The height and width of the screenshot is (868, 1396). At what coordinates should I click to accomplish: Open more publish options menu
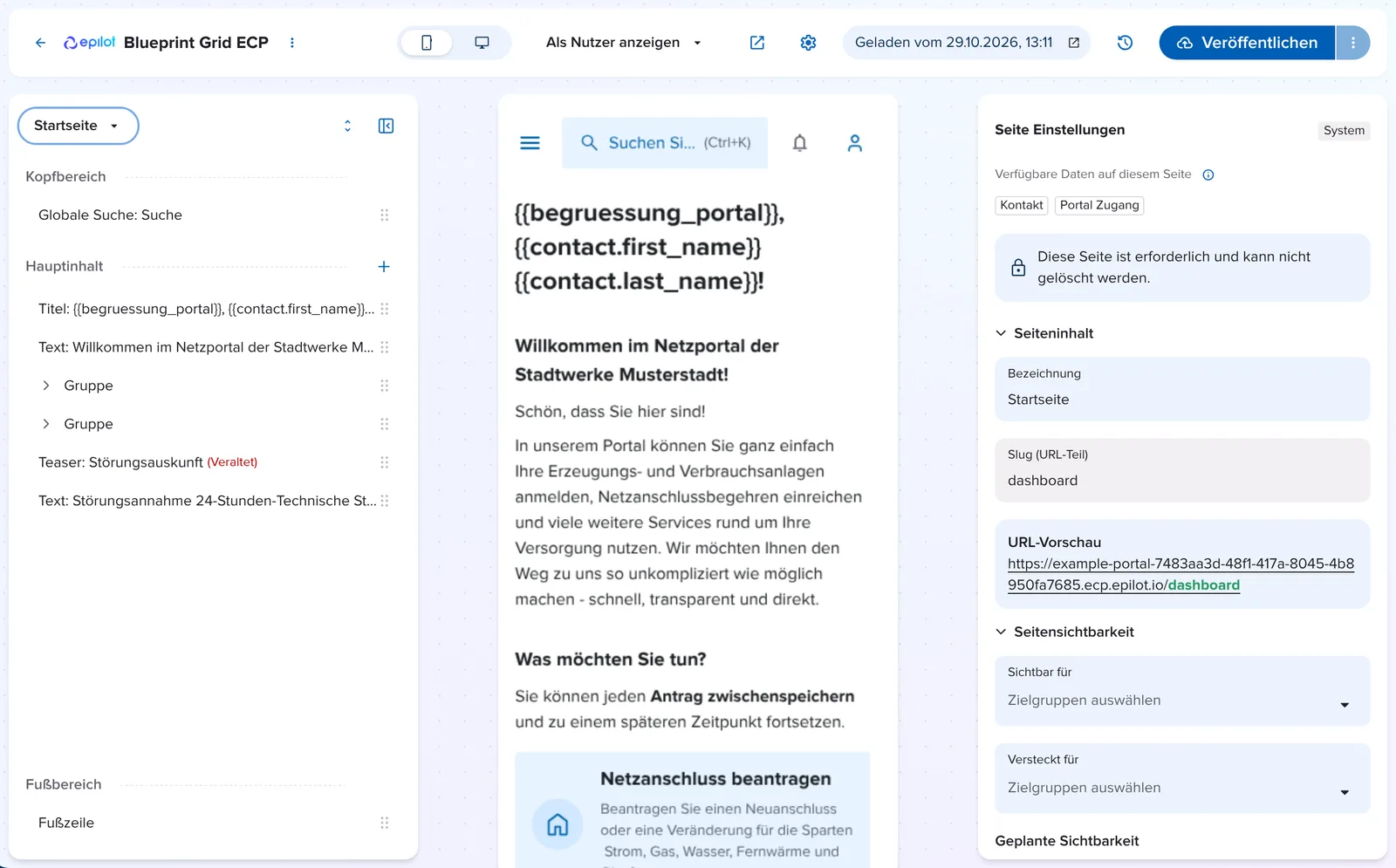pos(1353,43)
